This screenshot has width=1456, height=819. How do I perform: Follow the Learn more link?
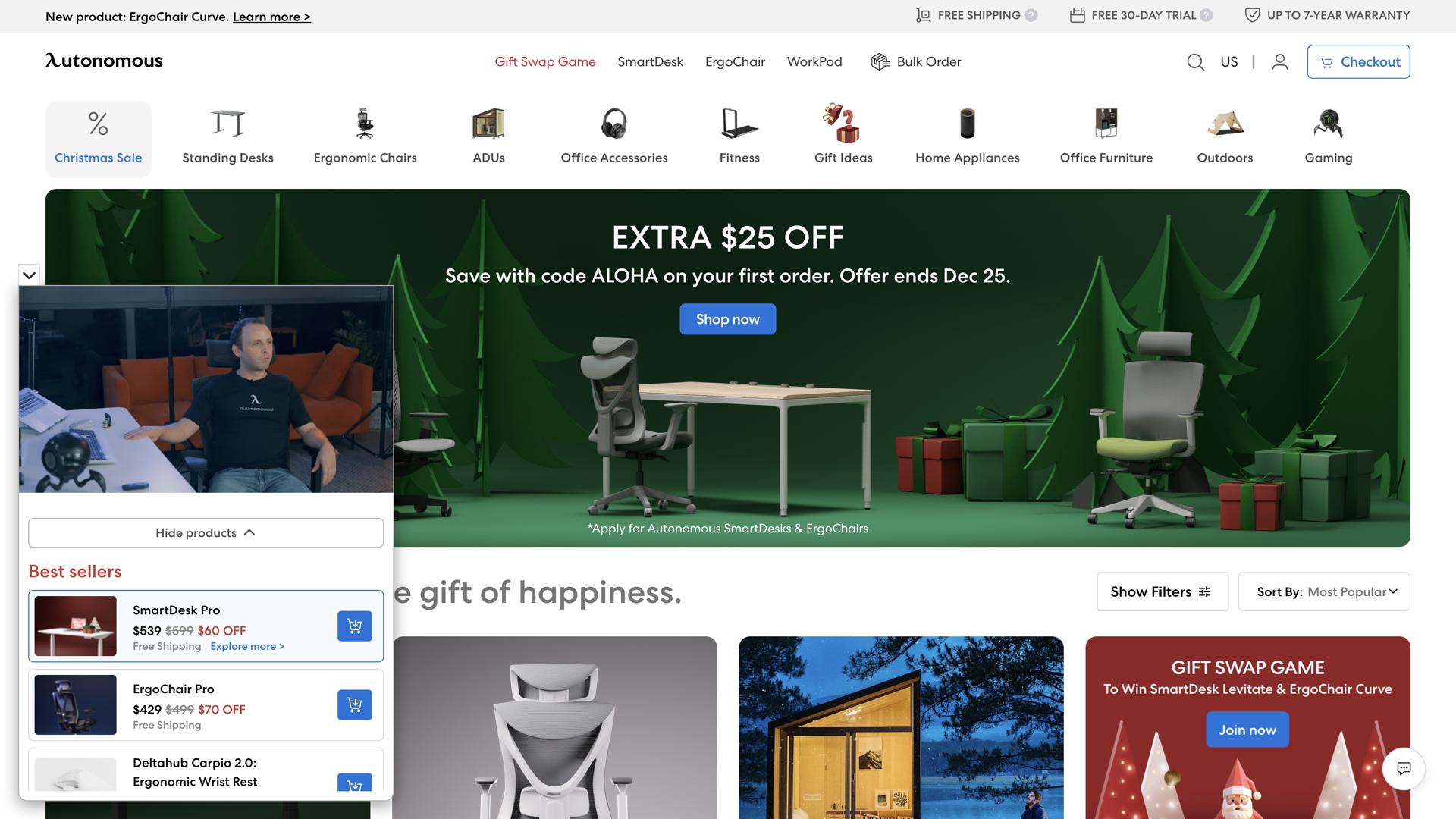(271, 17)
